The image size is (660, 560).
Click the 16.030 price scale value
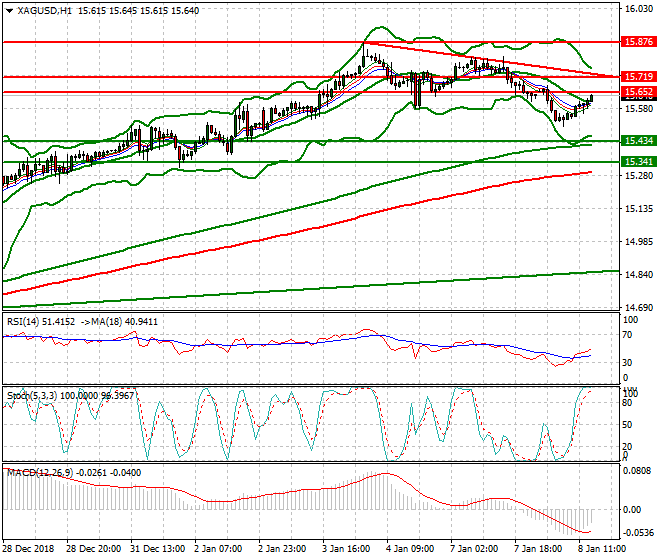coord(639,9)
